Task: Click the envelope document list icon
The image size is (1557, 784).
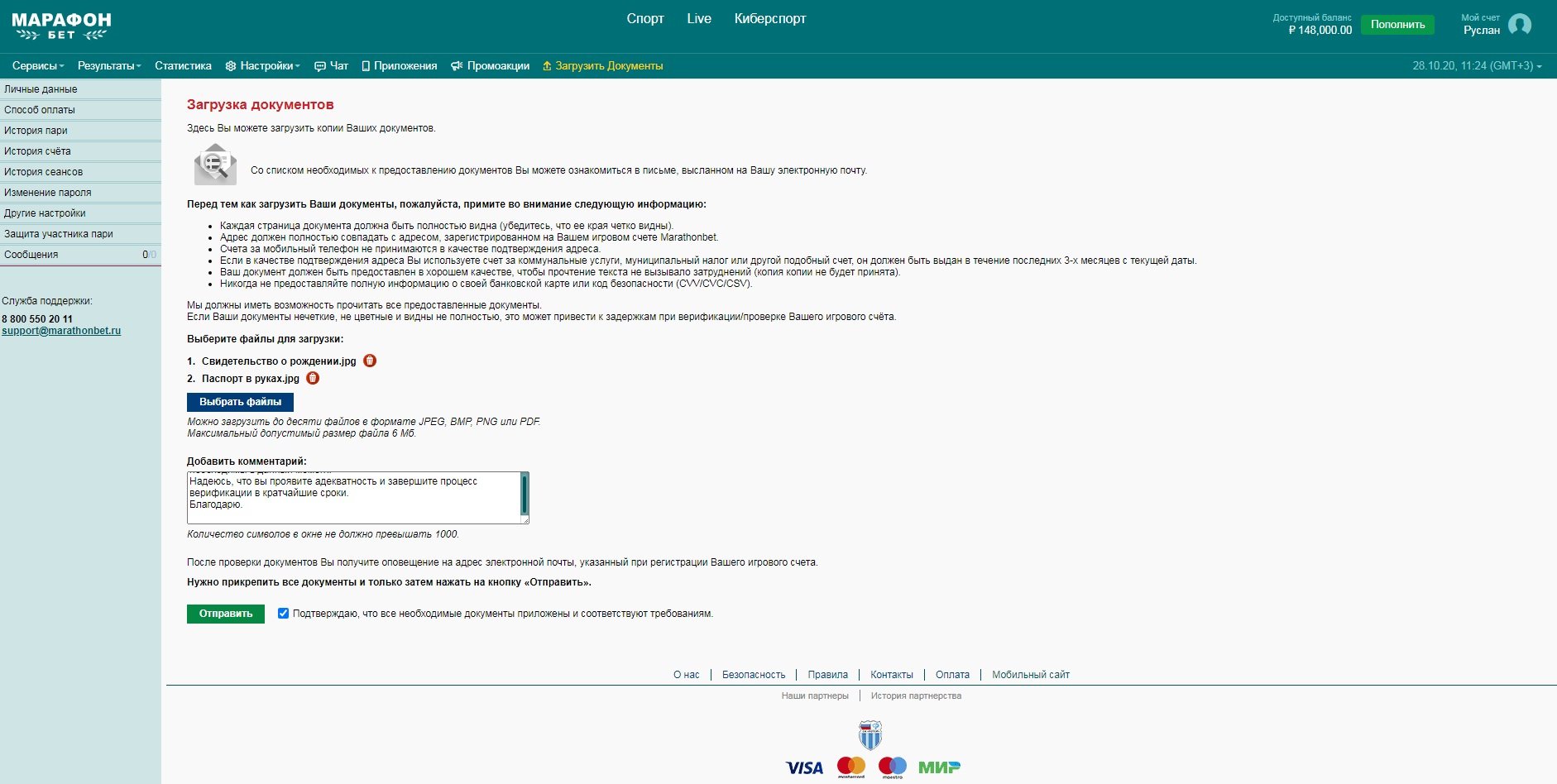Action: pos(215,164)
